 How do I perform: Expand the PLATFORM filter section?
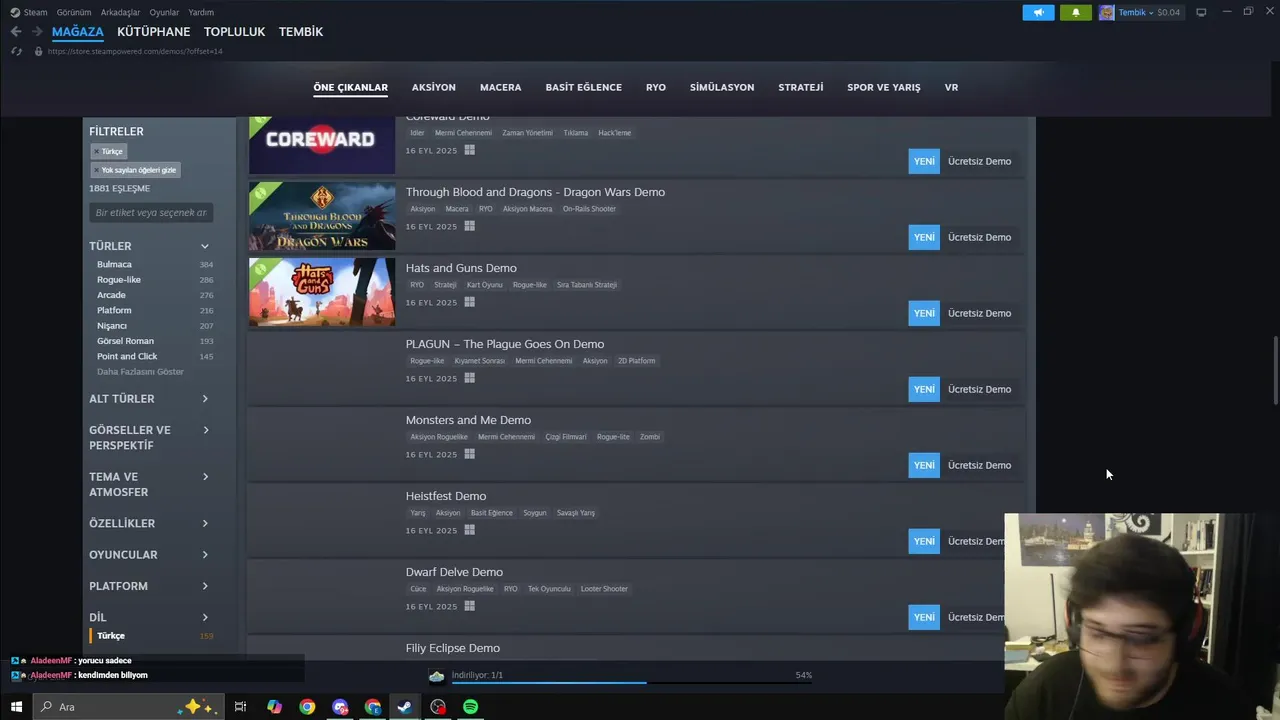click(x=150, y=586)
